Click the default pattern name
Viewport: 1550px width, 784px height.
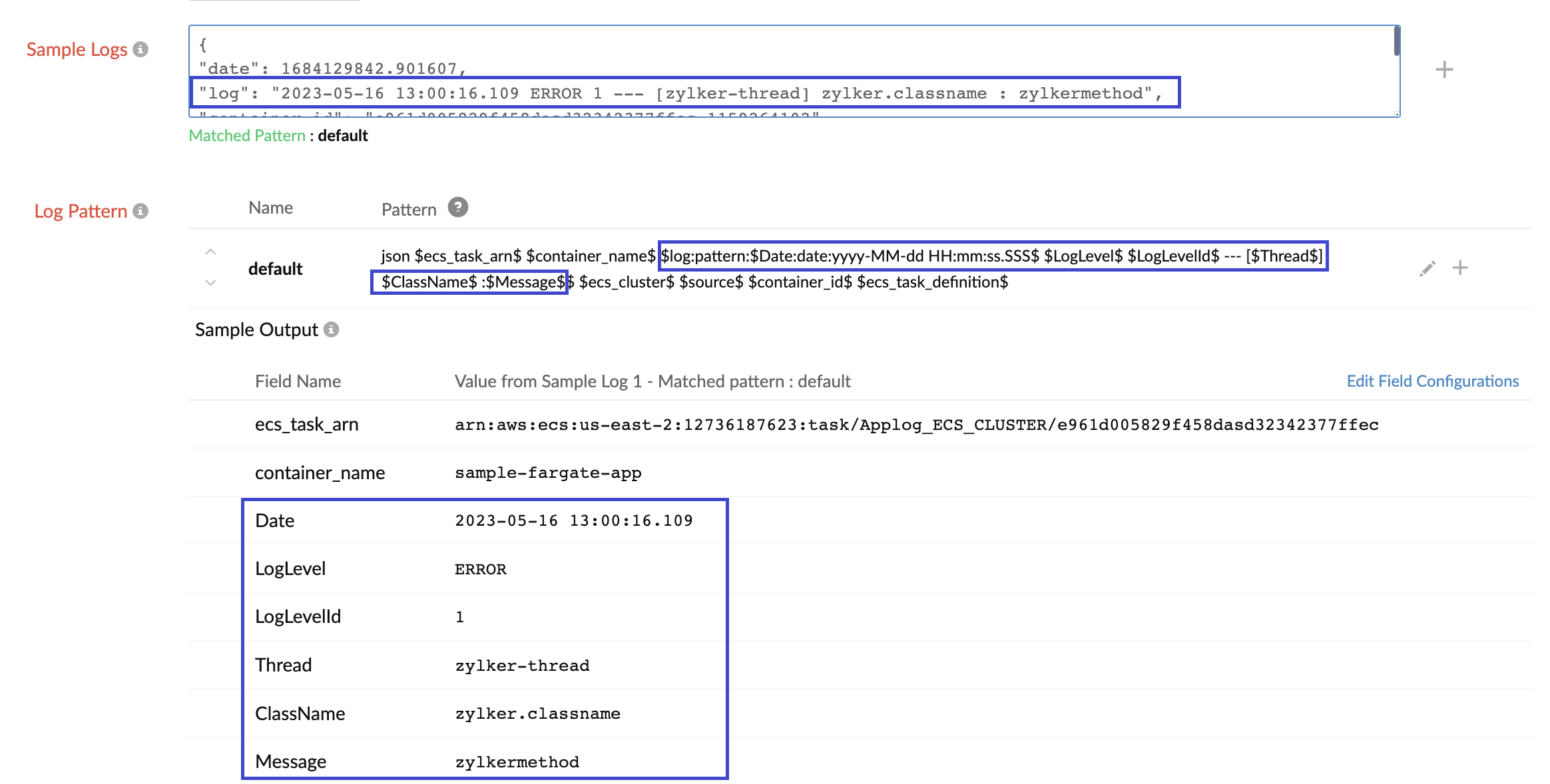(275, 269)
